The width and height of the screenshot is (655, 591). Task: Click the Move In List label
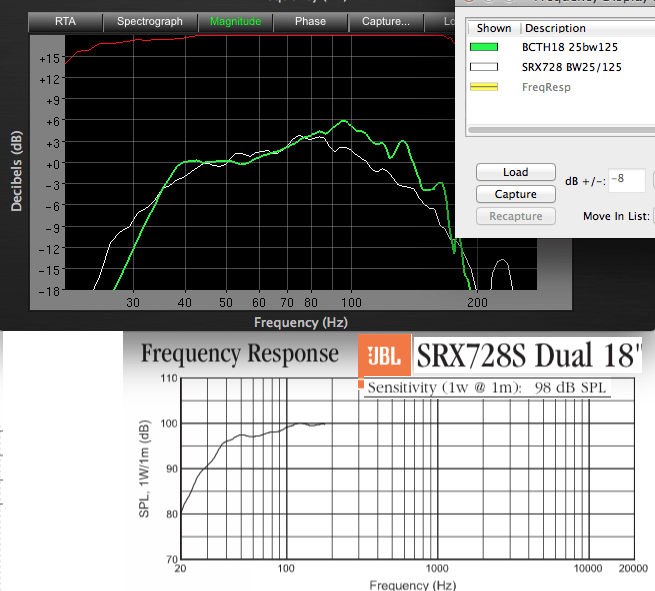point(616,216)
